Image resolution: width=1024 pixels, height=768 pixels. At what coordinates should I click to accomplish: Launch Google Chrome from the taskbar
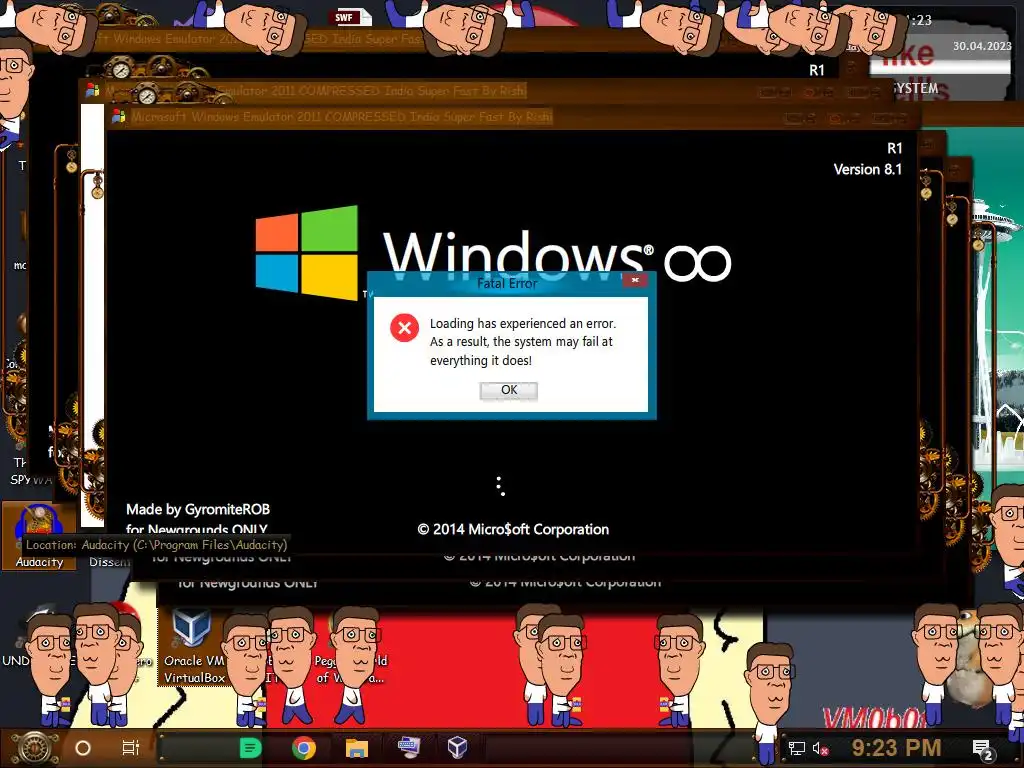point(304,748)
